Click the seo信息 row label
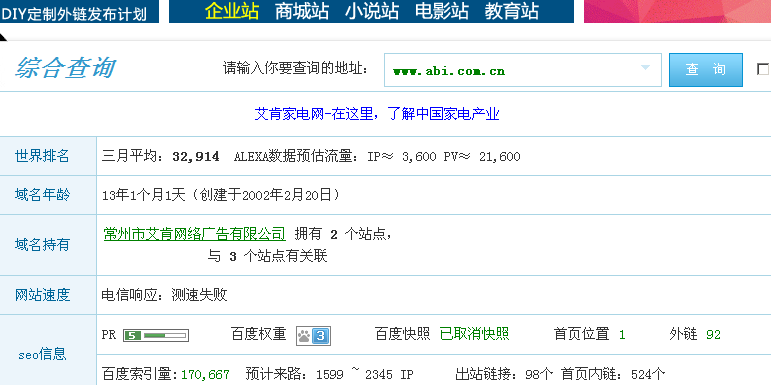This screenshot has width=771, height=385. pyautogui.click(x=42, y=355)
